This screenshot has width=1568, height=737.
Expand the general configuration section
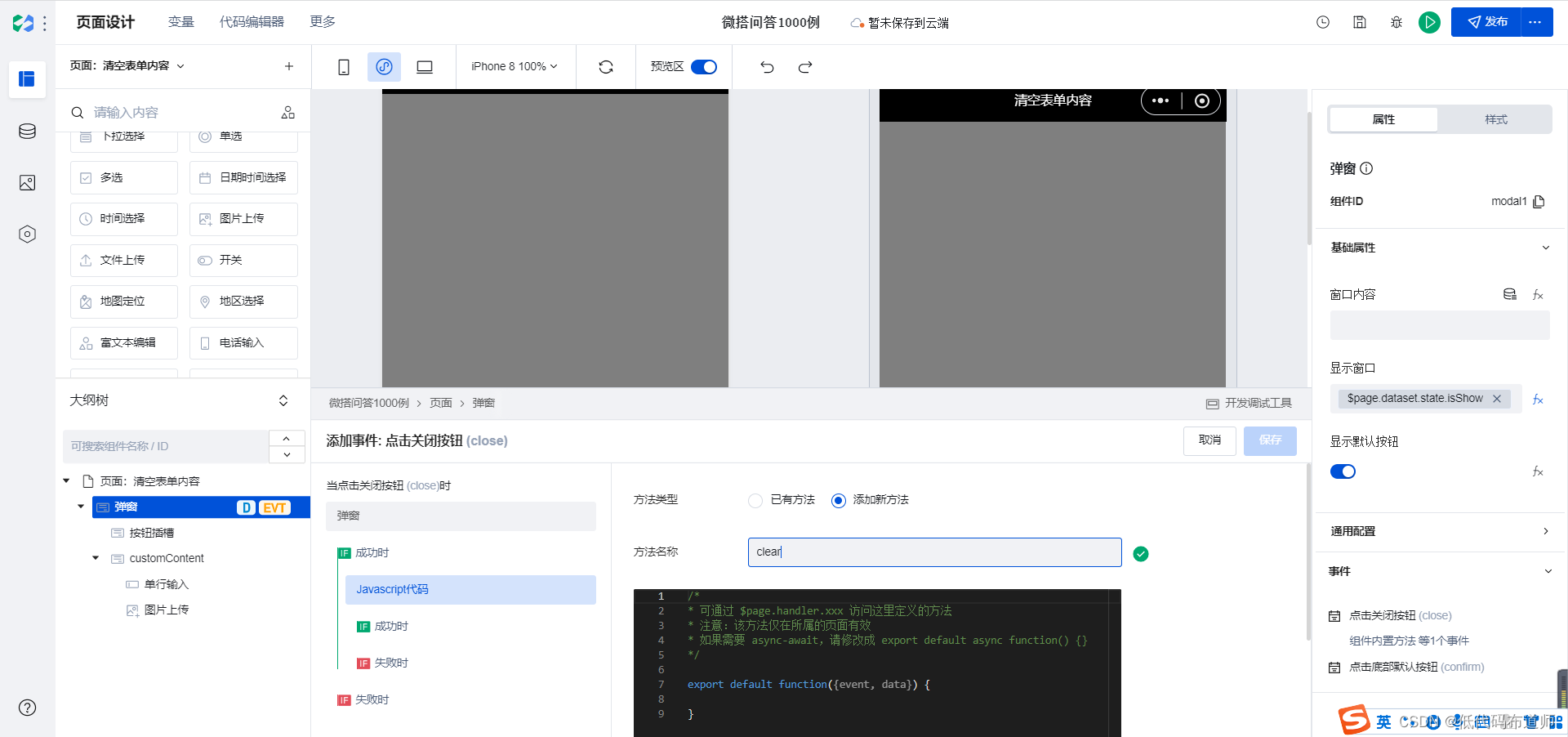(x=1545, y=531)
